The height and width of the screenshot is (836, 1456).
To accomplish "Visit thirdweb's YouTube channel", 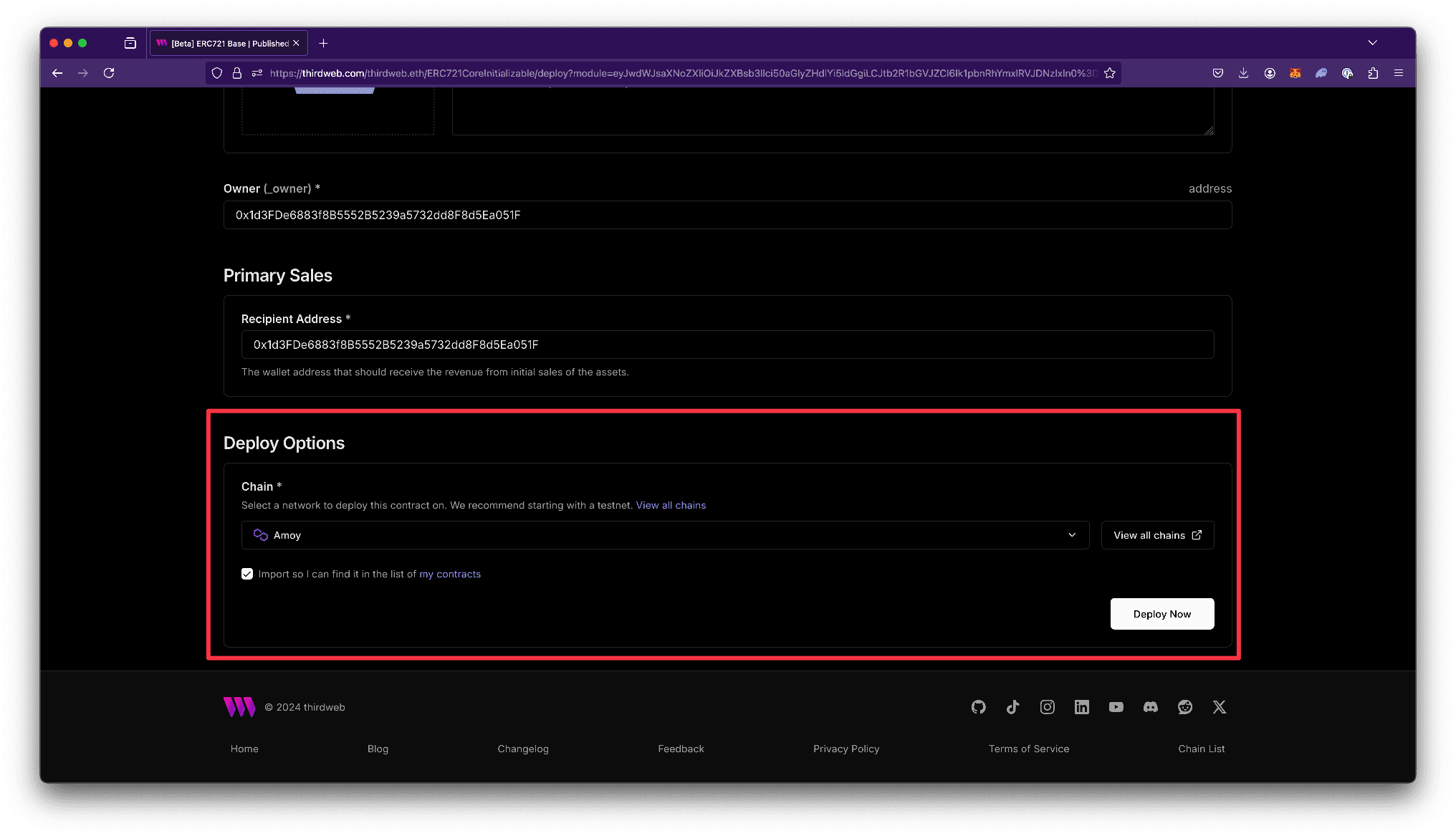I will click(1116, 707).
